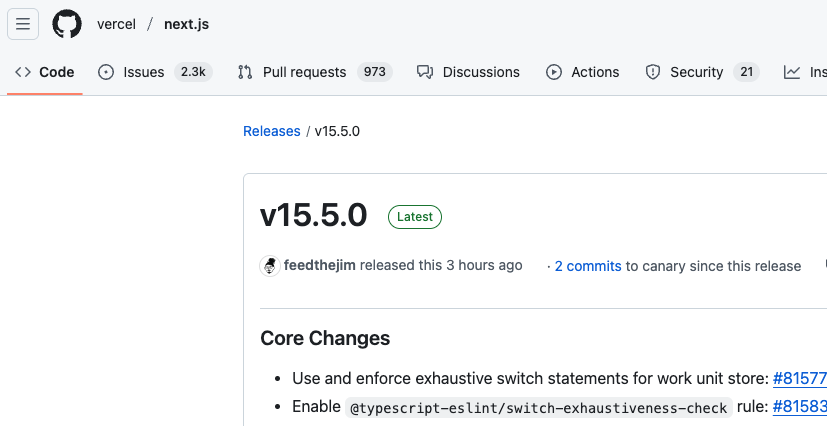
Task: Click the Core Changes heading
Action: coord(325,338)
